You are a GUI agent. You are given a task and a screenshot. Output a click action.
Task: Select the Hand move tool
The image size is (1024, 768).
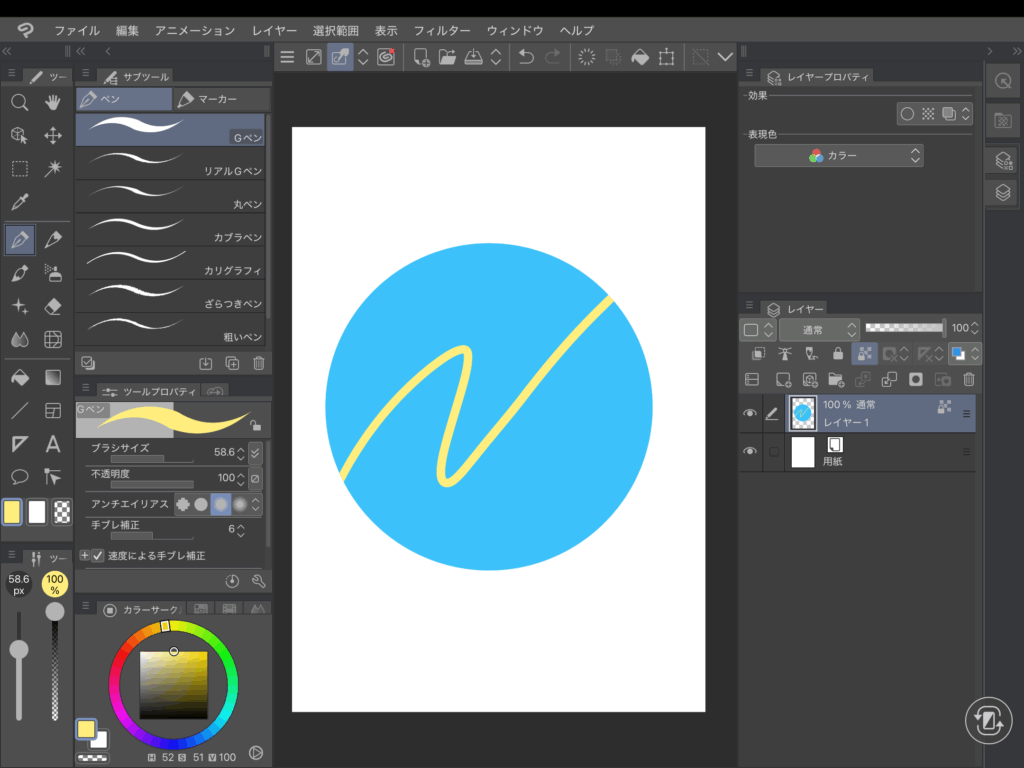pos(53,102)
